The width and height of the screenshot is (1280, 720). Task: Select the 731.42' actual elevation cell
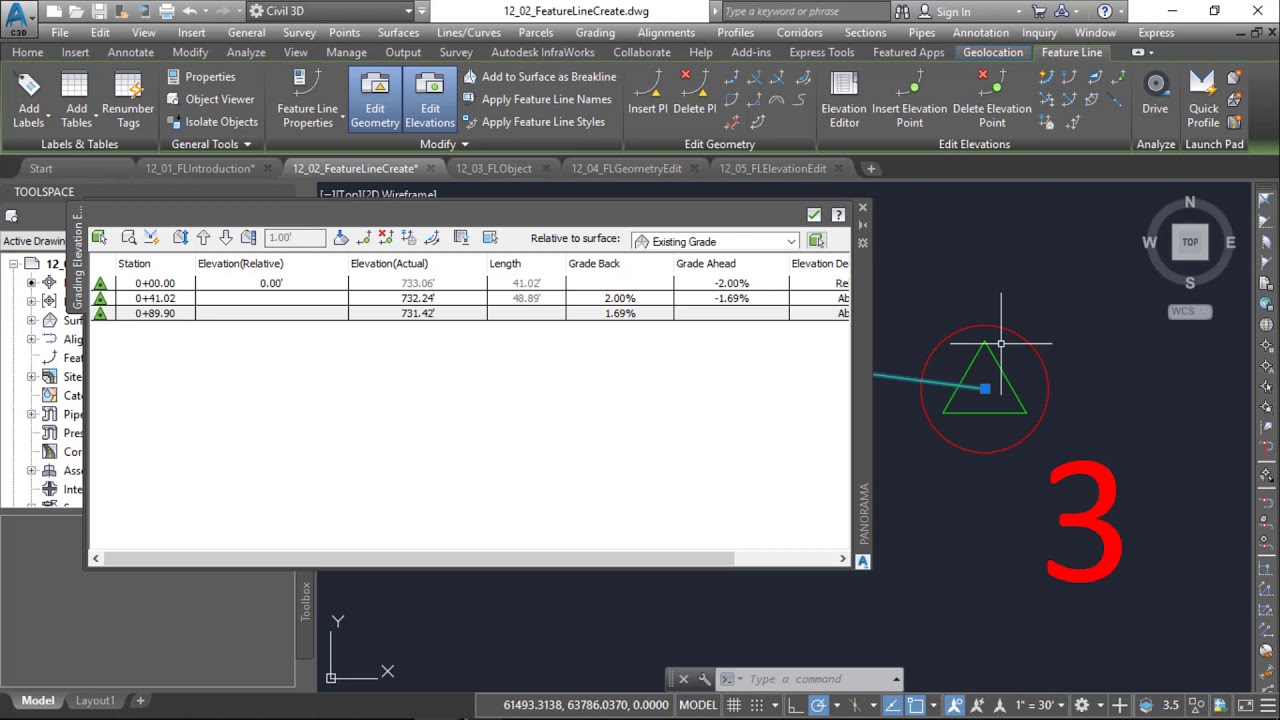coord(417,313)
